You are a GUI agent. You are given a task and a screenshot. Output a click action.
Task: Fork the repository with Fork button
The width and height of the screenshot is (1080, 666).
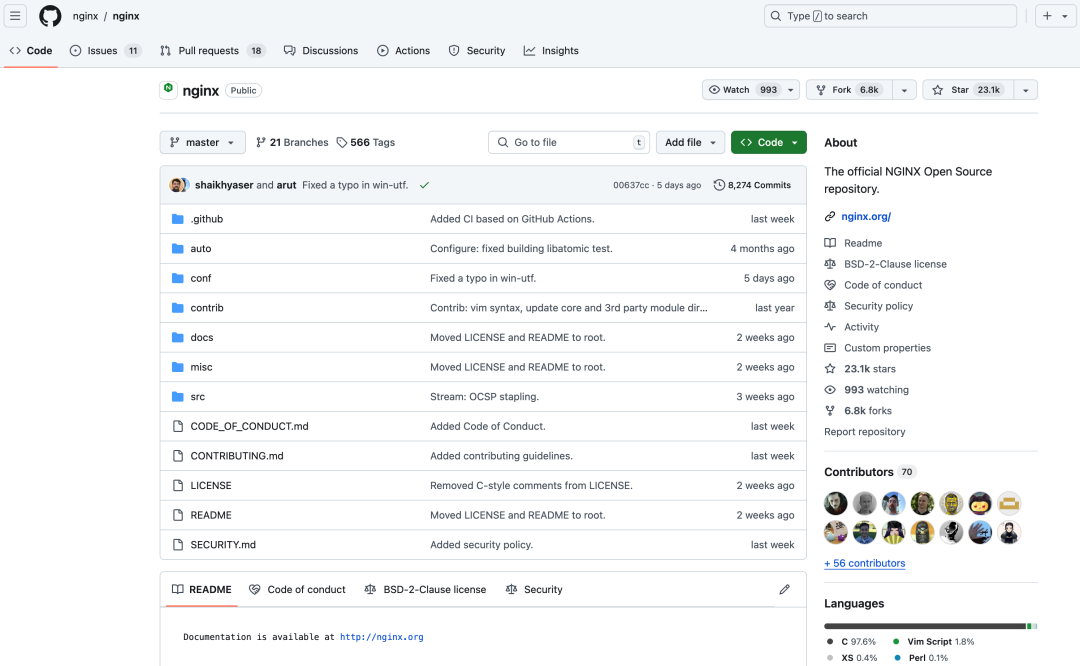(x=849, y=90)
